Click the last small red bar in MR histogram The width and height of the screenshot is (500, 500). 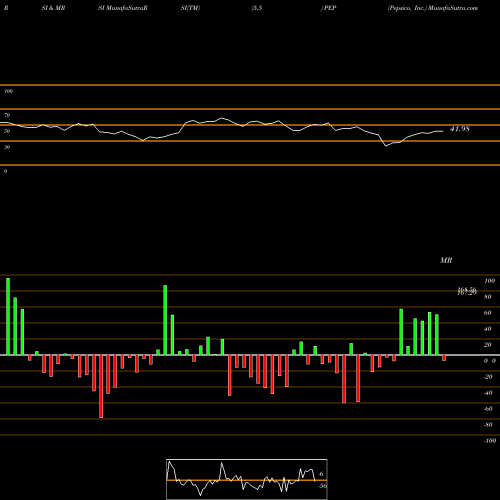pos(444,358)
